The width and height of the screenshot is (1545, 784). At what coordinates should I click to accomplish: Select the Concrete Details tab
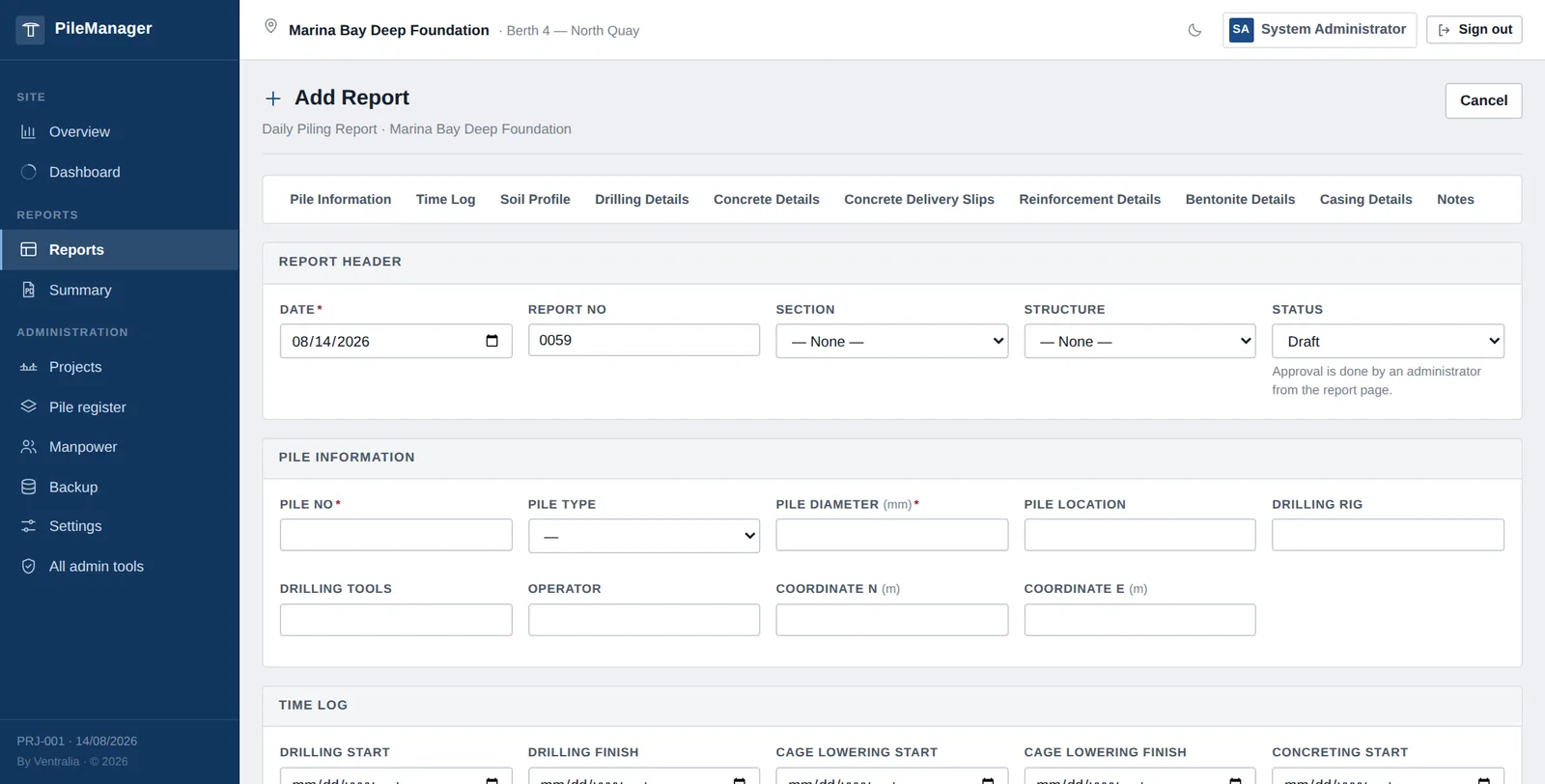767,200
